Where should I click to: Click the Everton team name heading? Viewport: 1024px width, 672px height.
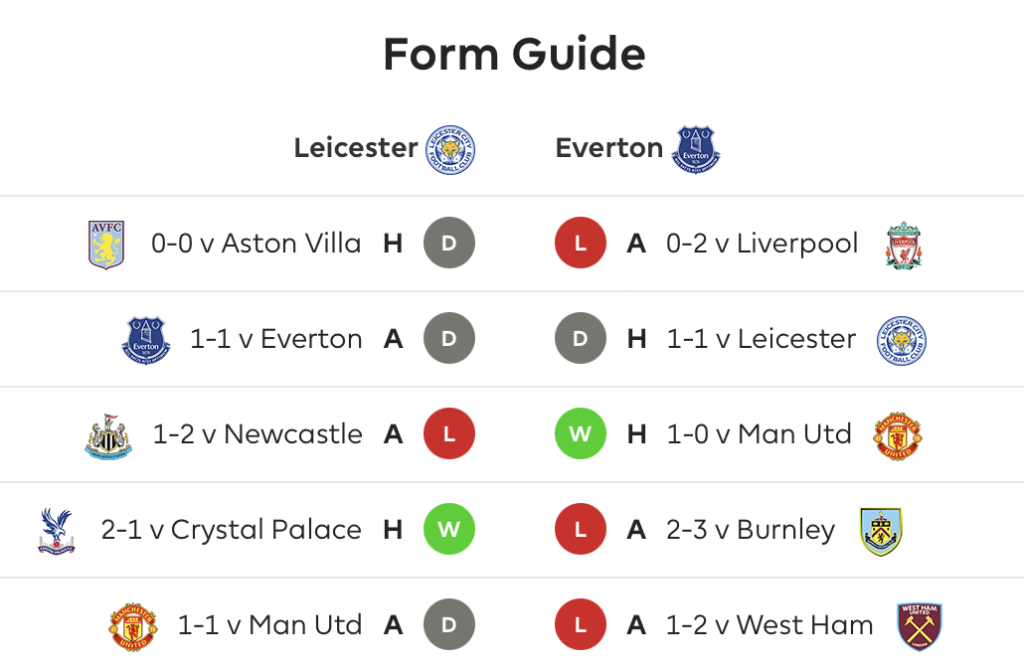click(609, 148)
